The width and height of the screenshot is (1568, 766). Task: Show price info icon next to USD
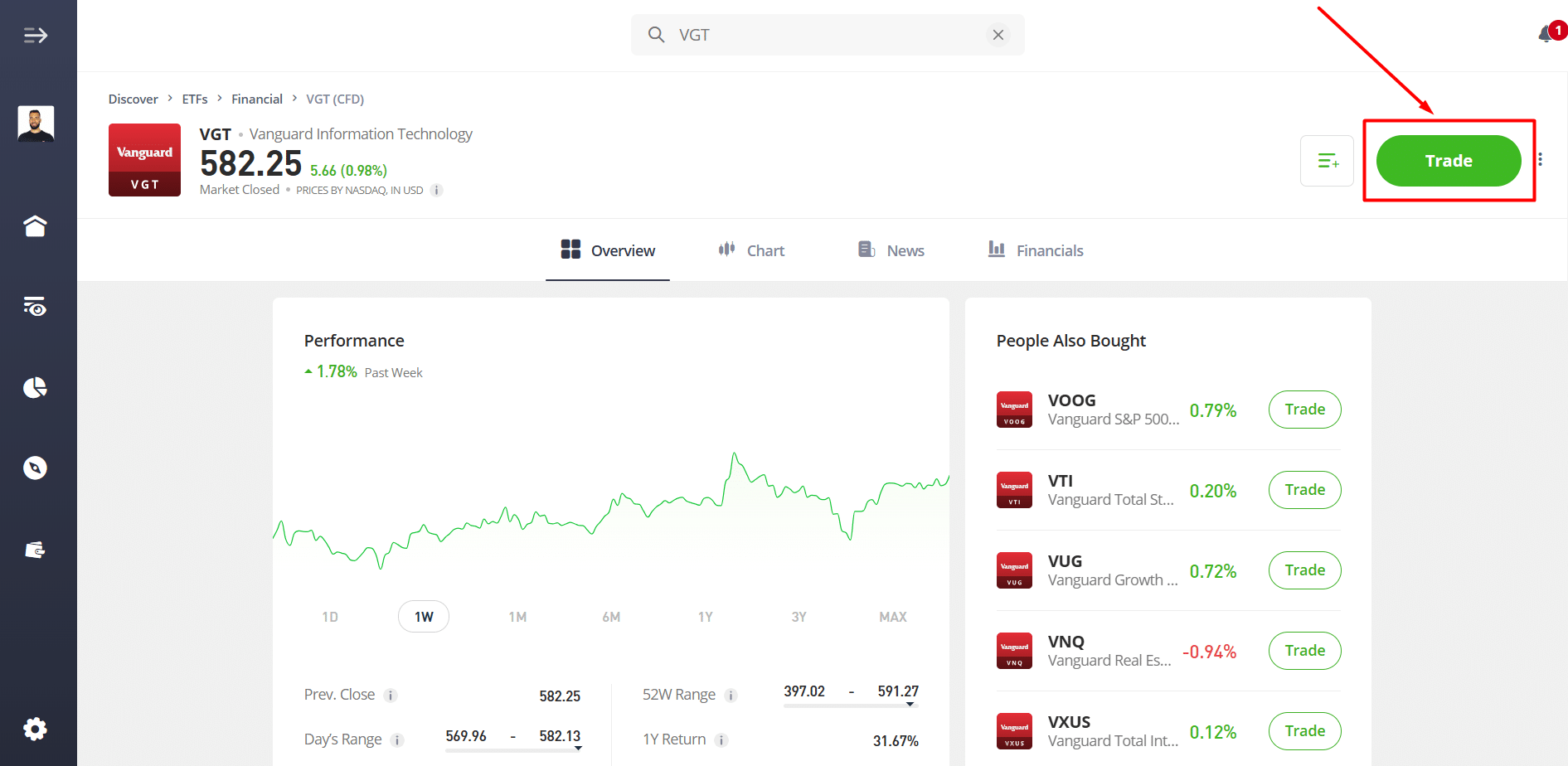[436, 191]
